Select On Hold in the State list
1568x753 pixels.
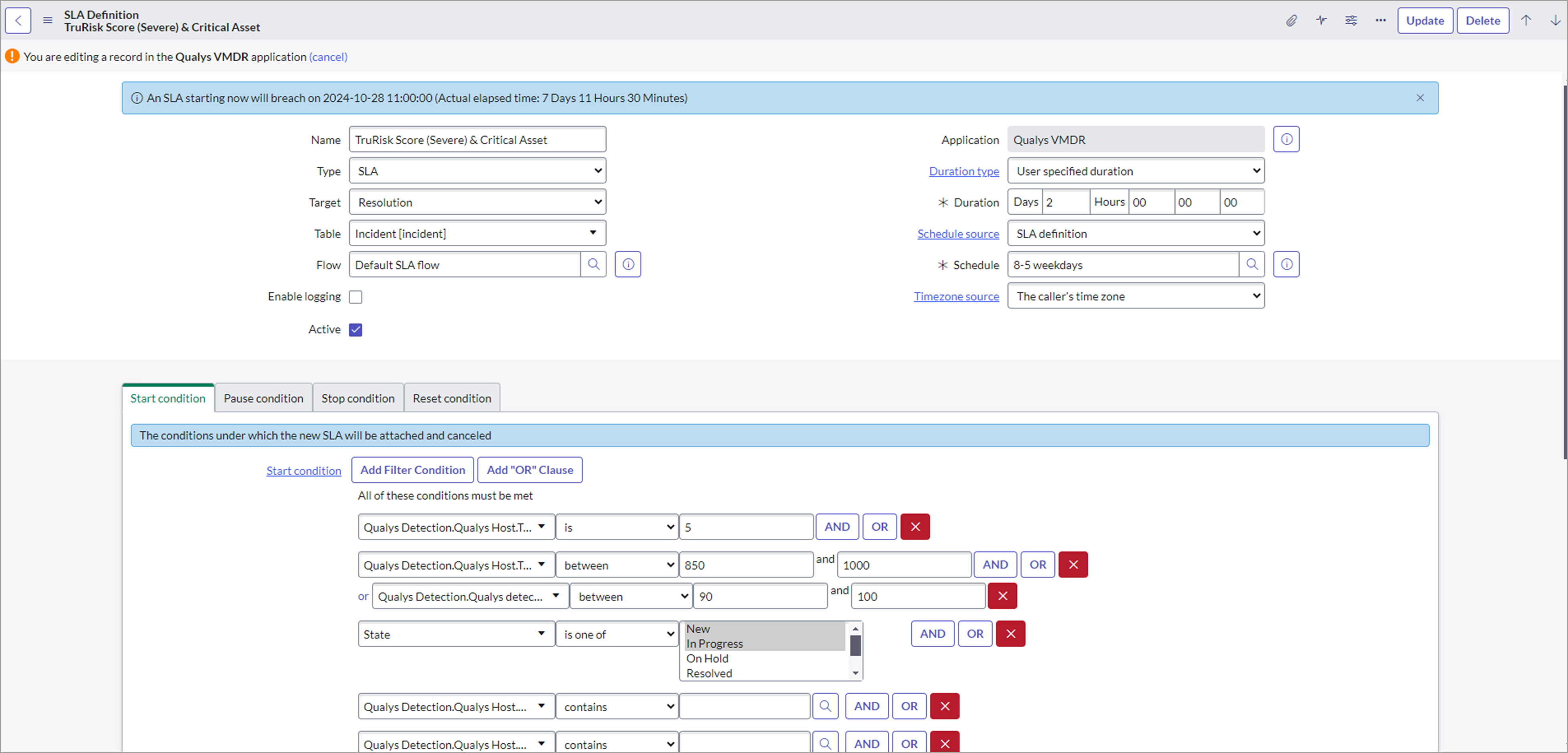pyautogui.click(x=707, y=658)
